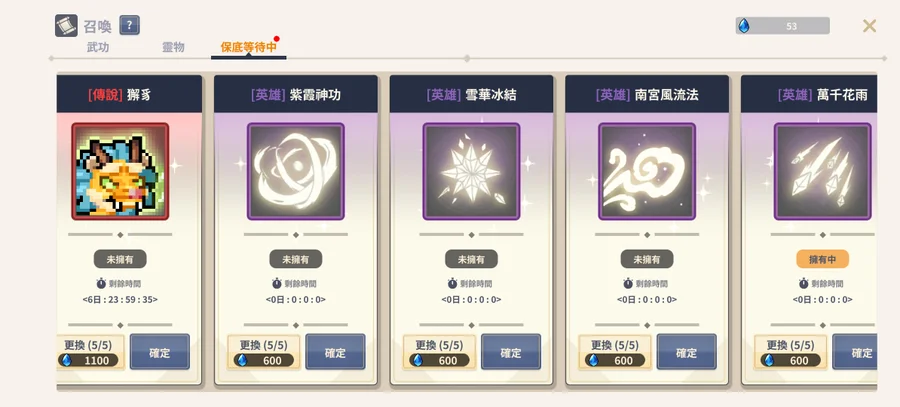This screenshot has width=900, height=407.
Task: Click the 雪華冰結 ice crystal skill icon
Action: [x=471, y=171]
